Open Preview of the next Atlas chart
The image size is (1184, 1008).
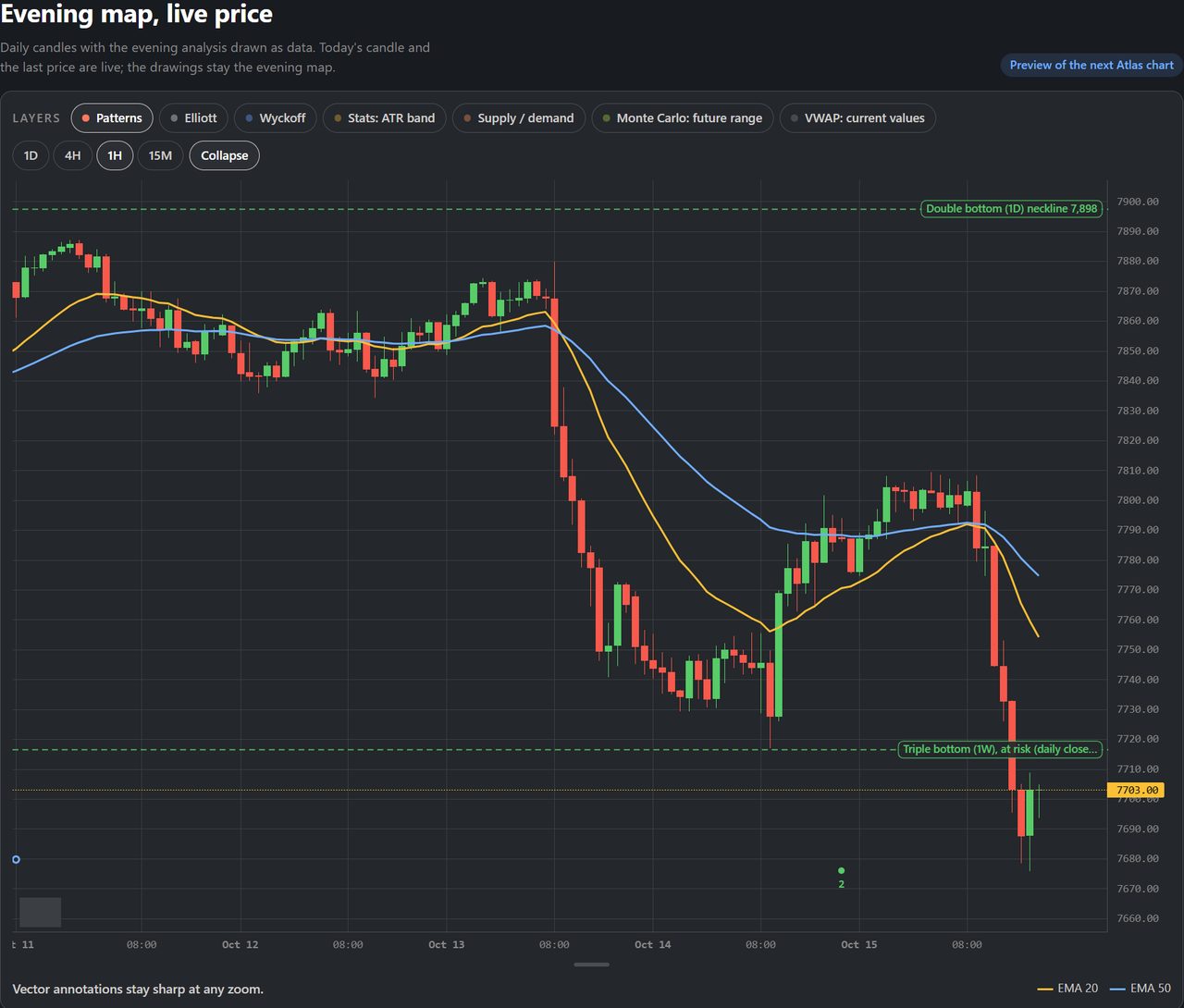point(1091,65)
